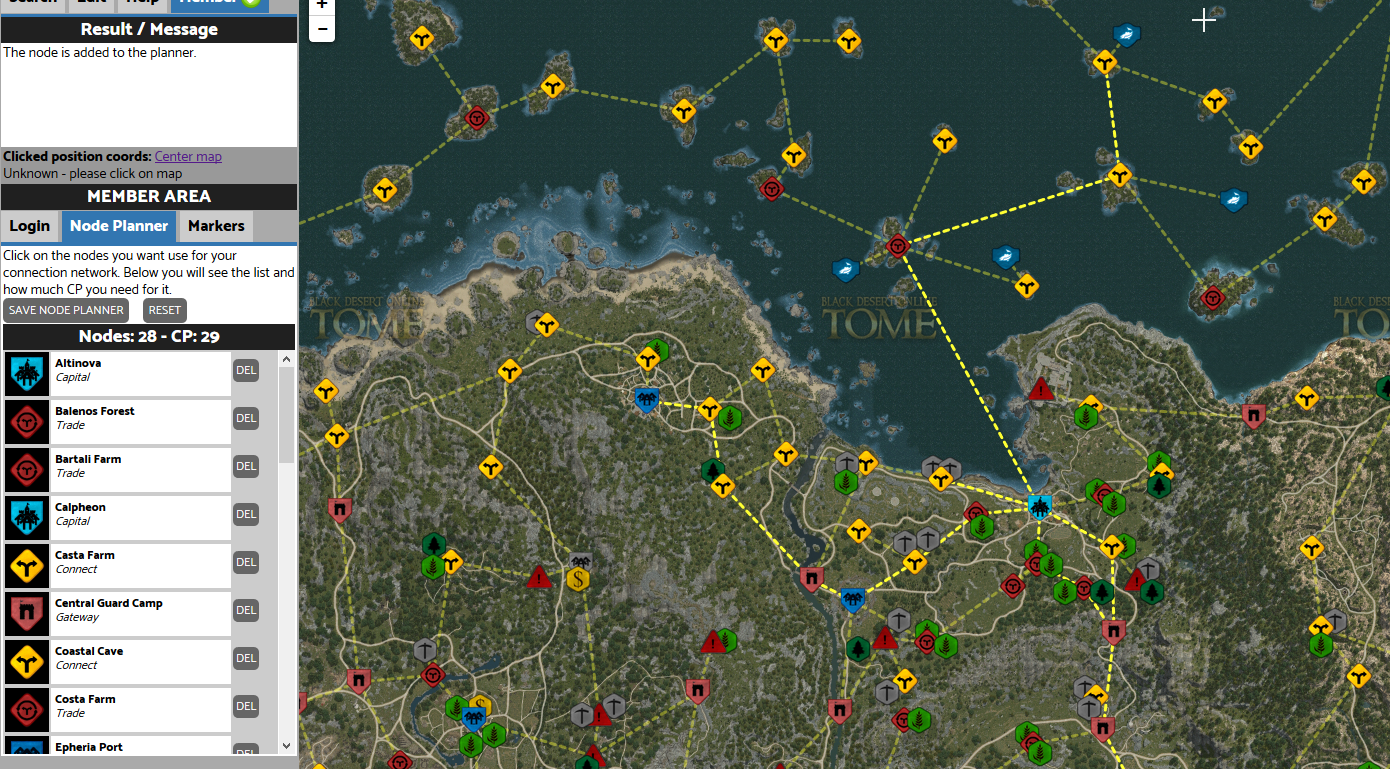1390x769 pixels.
Task: Click 'The node is added to the planner.' message
Action: tap(100, 53)
